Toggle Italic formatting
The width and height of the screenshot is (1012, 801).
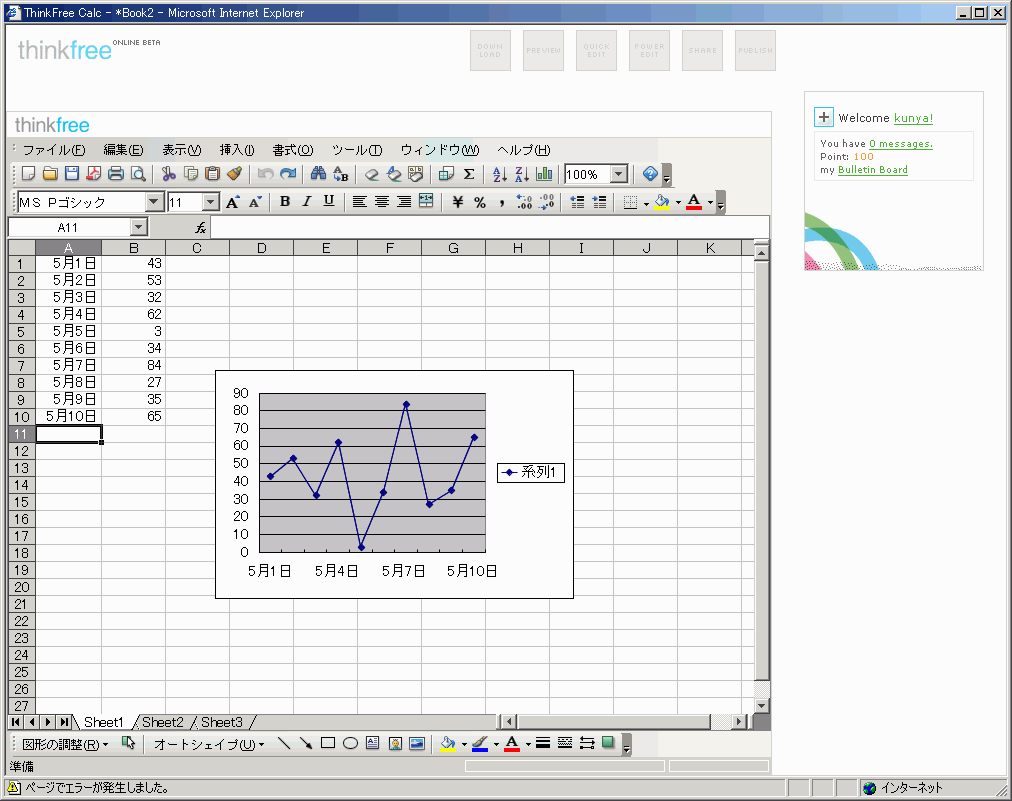coord(307,202)
